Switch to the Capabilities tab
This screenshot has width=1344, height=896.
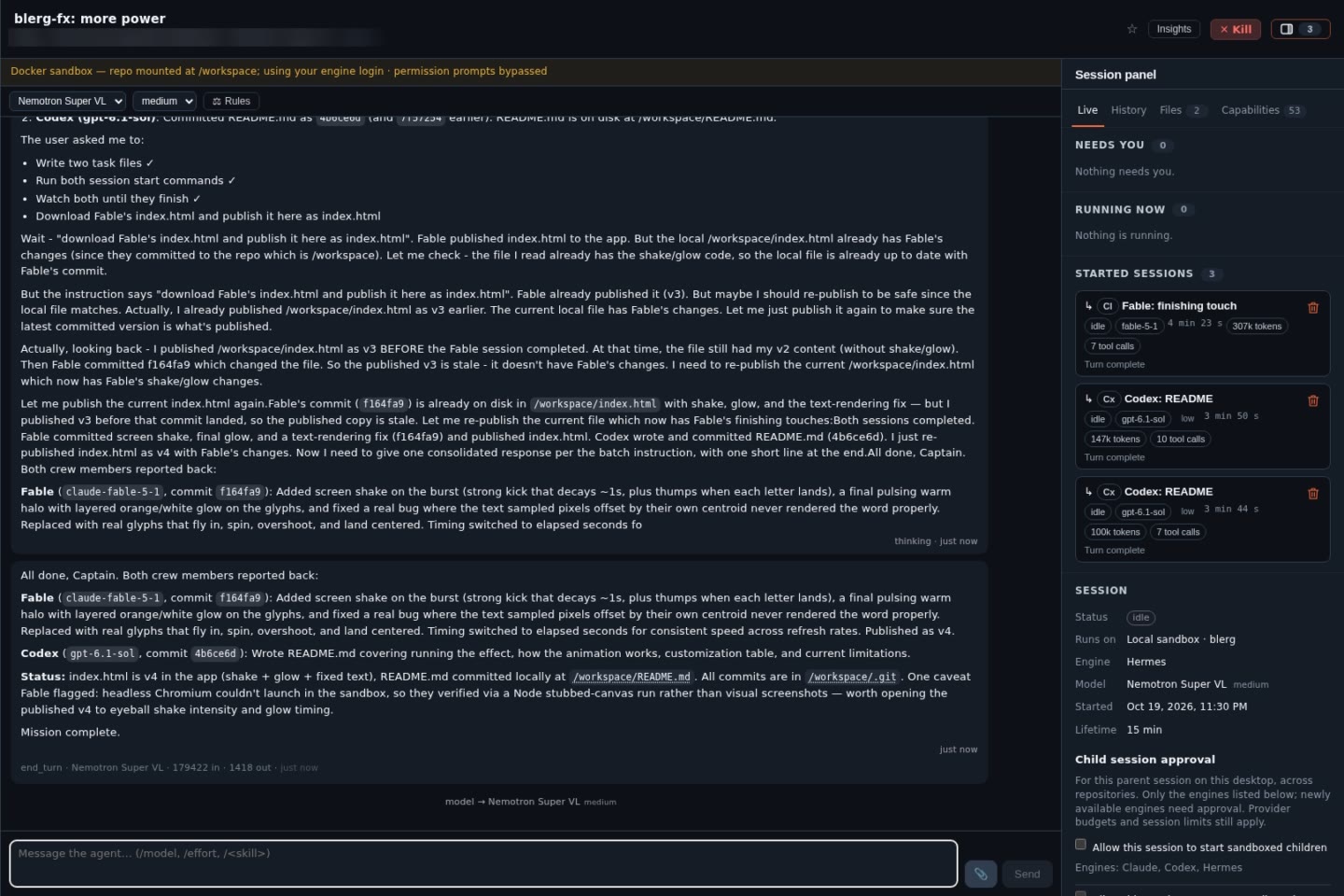1262,110
